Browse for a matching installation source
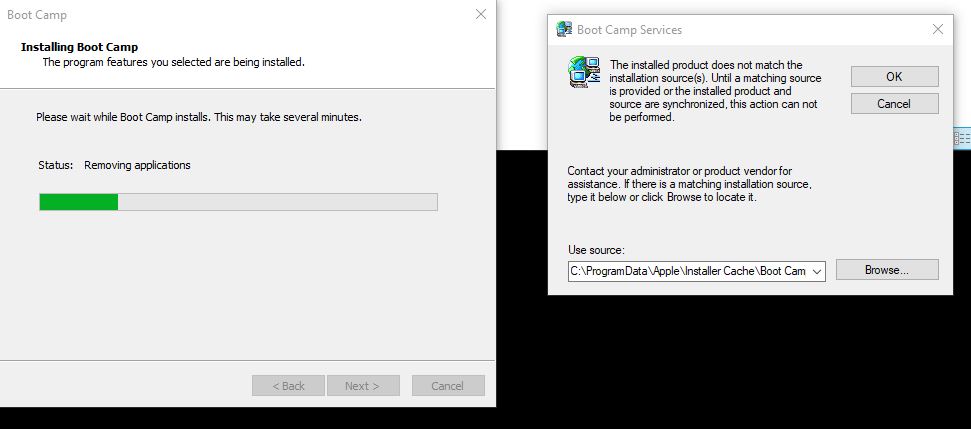Viewport: 971px width, 429px height. coord(887,270)
